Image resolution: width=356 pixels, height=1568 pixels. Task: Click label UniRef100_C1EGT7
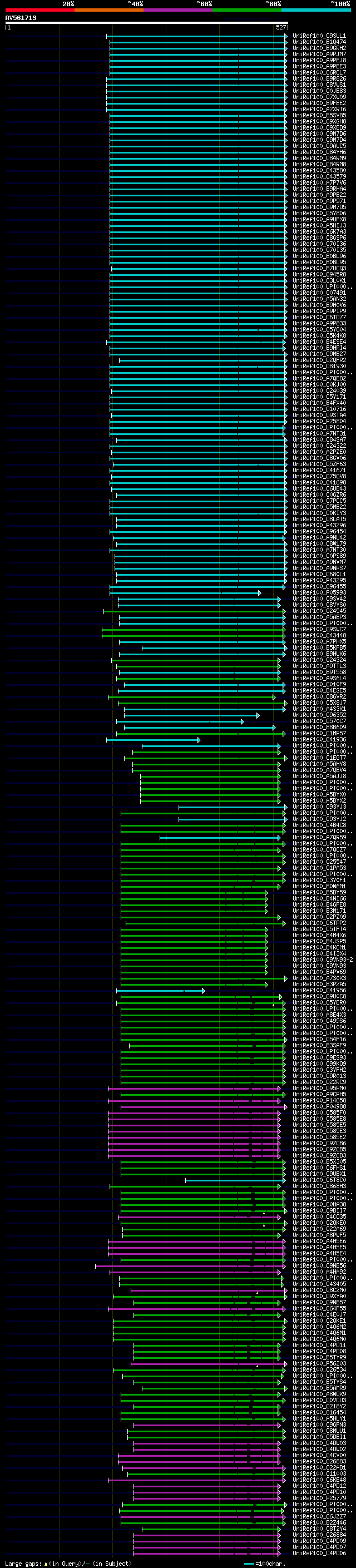319,758
